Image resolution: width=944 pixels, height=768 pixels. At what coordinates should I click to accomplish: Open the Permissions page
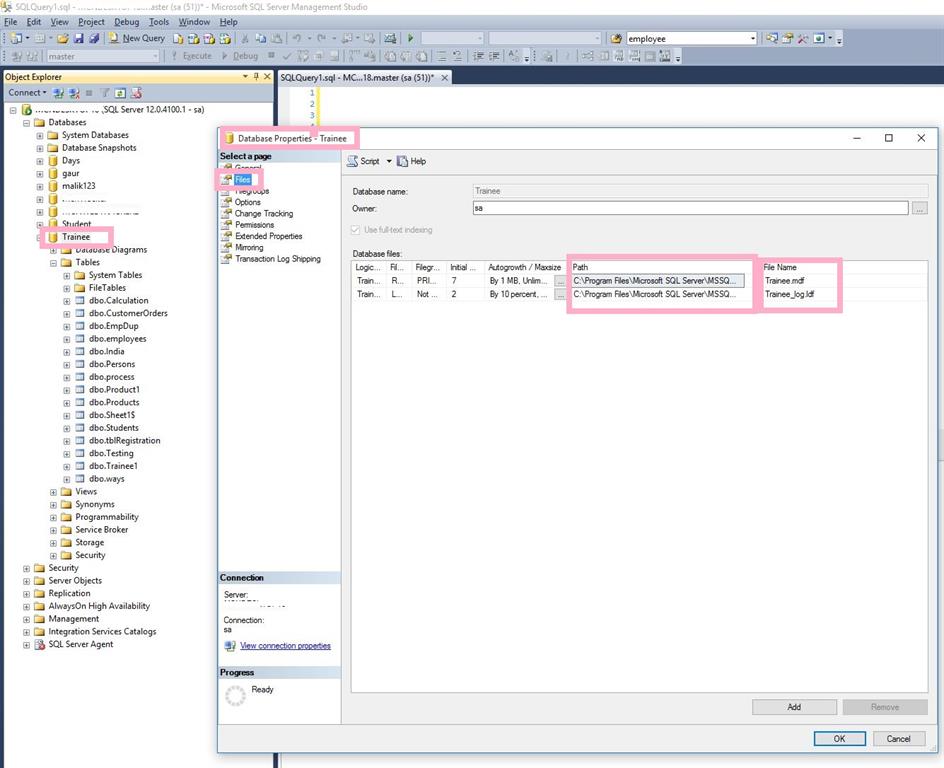tap(254, 225)
